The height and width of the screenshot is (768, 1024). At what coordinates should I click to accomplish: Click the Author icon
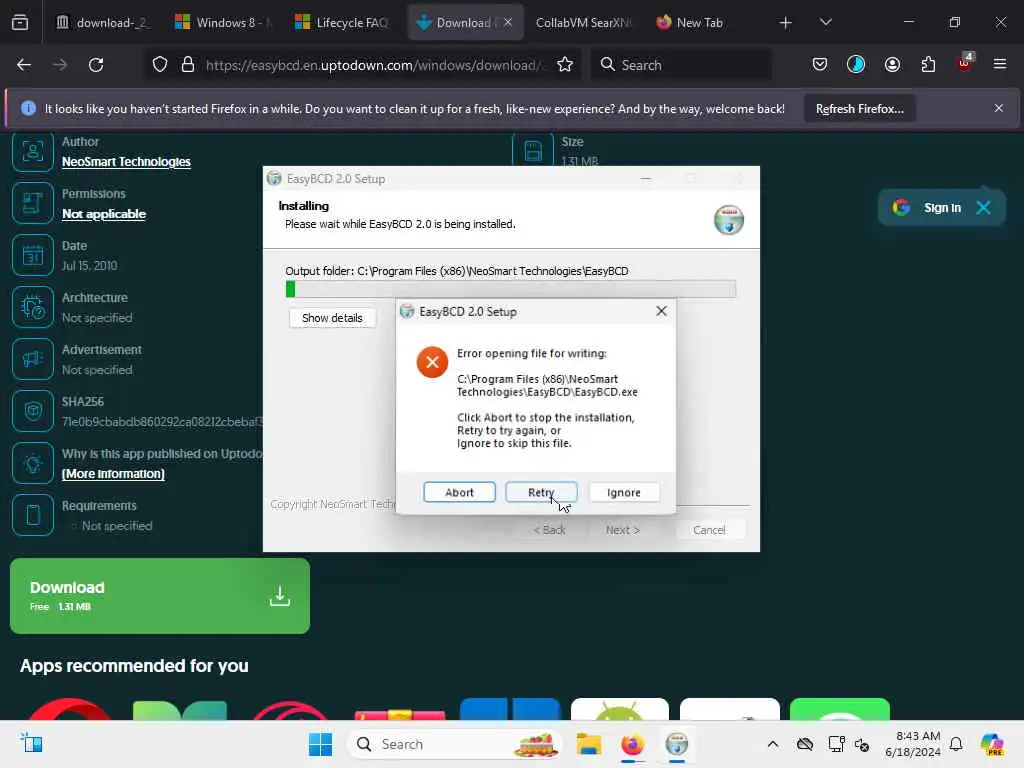click(x=33, y=151)
